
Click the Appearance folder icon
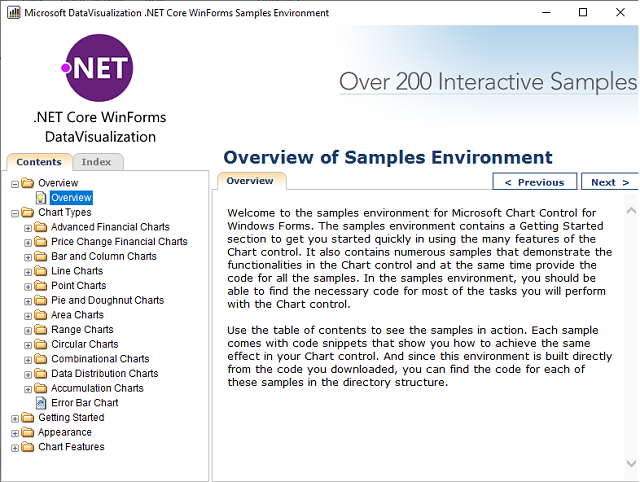point(28,432)
